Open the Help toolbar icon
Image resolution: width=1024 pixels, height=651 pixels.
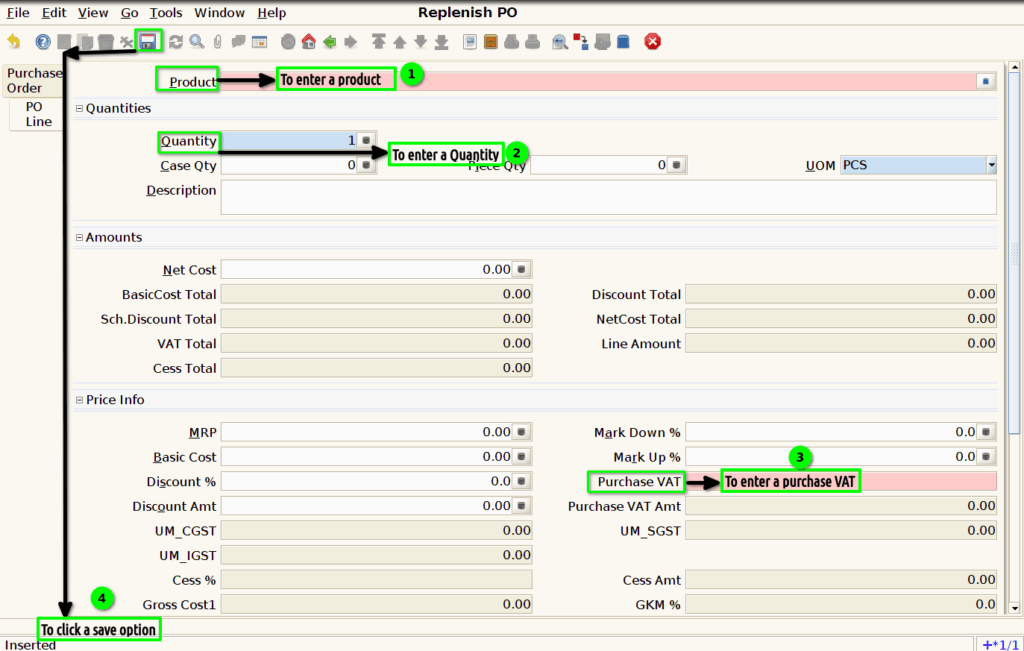coord(43,42)
